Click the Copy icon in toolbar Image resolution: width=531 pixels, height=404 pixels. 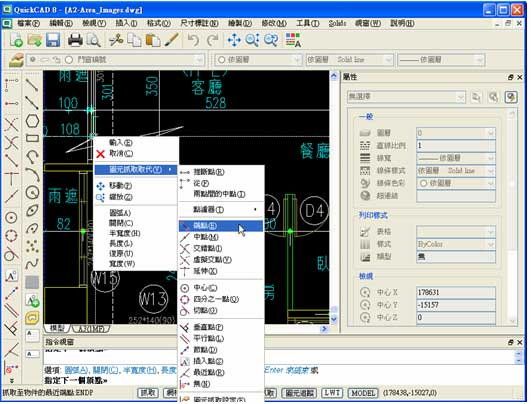point(134,40)
